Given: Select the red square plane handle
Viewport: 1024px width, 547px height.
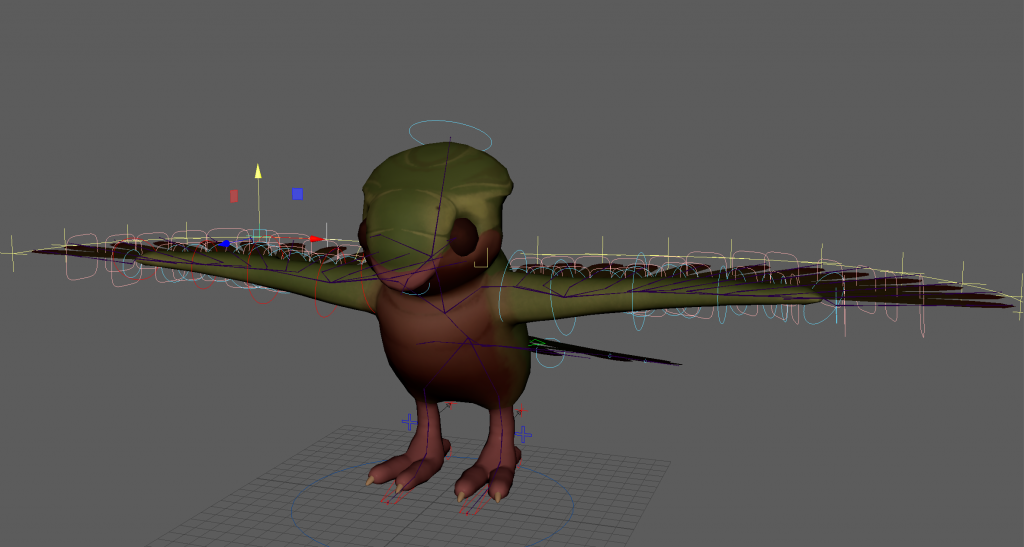Looking at the screenshot, I should (x=234, y=196).
